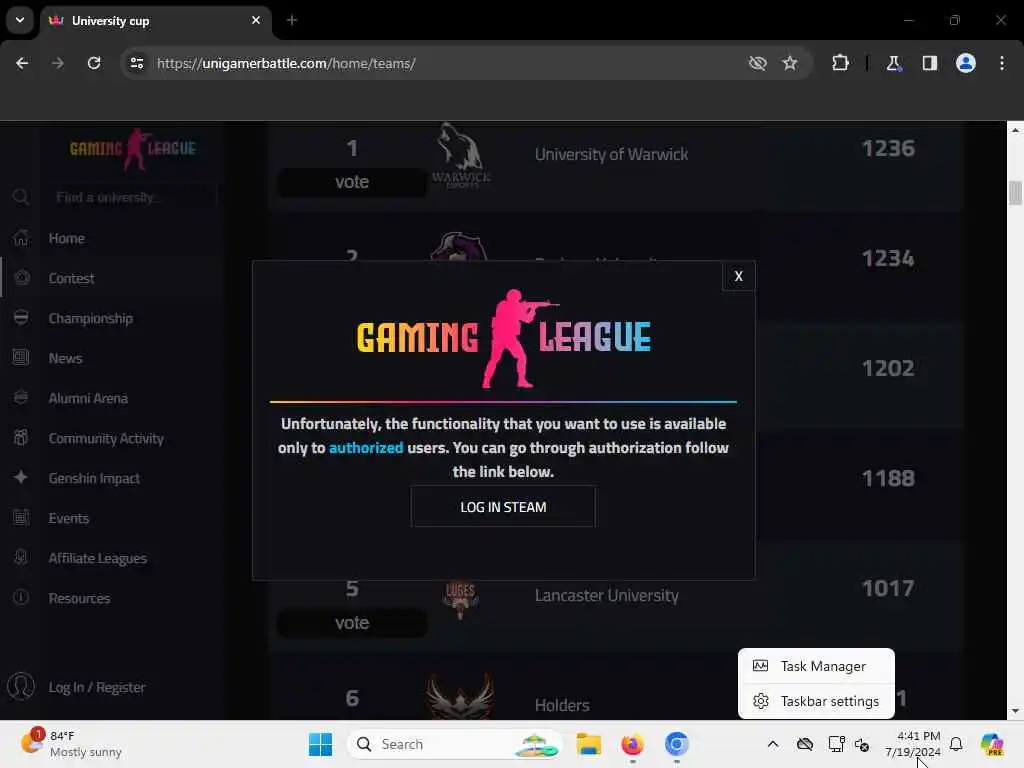The image size is (1024, 768).
Task: Open the weather widget showing 84°F
Action: tap(71, 744)
